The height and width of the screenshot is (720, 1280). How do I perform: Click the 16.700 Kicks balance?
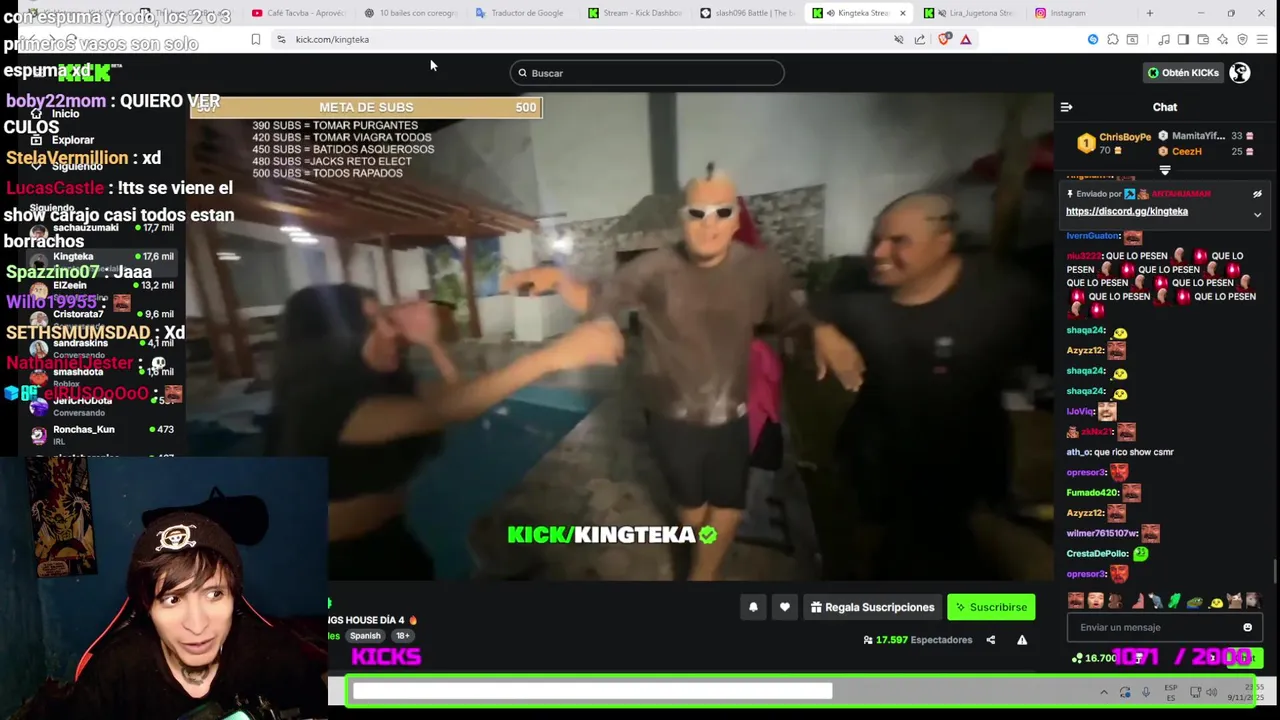click(1094, 658)
